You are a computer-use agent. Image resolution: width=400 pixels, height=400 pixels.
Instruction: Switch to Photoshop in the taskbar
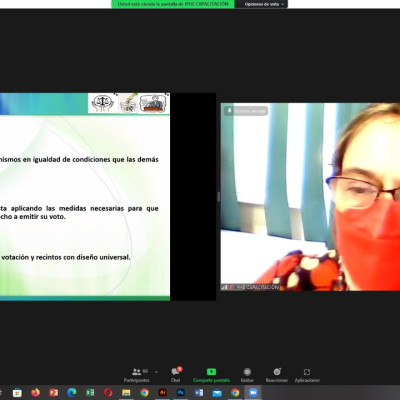tap(181, 393)
